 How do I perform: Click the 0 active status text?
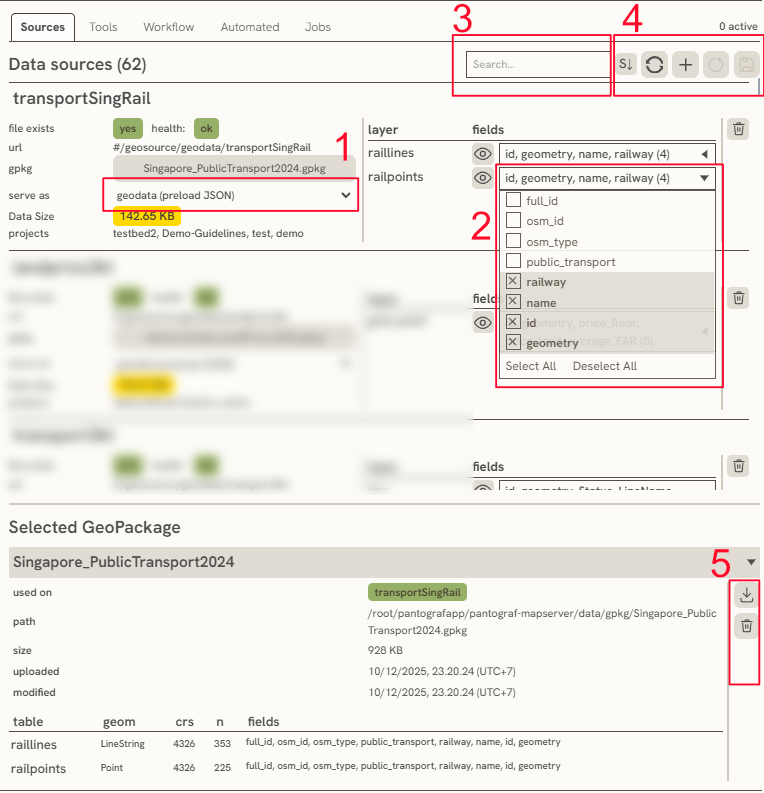[x=738, y=26]
